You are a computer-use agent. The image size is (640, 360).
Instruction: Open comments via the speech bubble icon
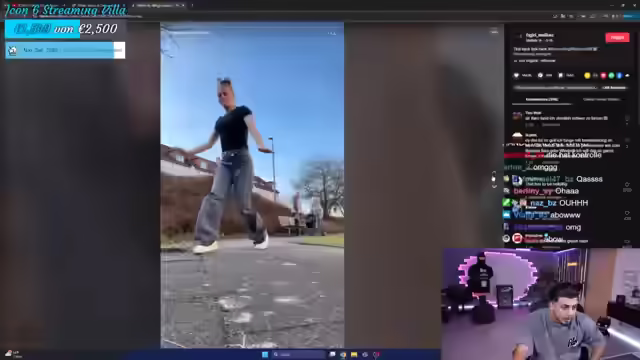540,76
